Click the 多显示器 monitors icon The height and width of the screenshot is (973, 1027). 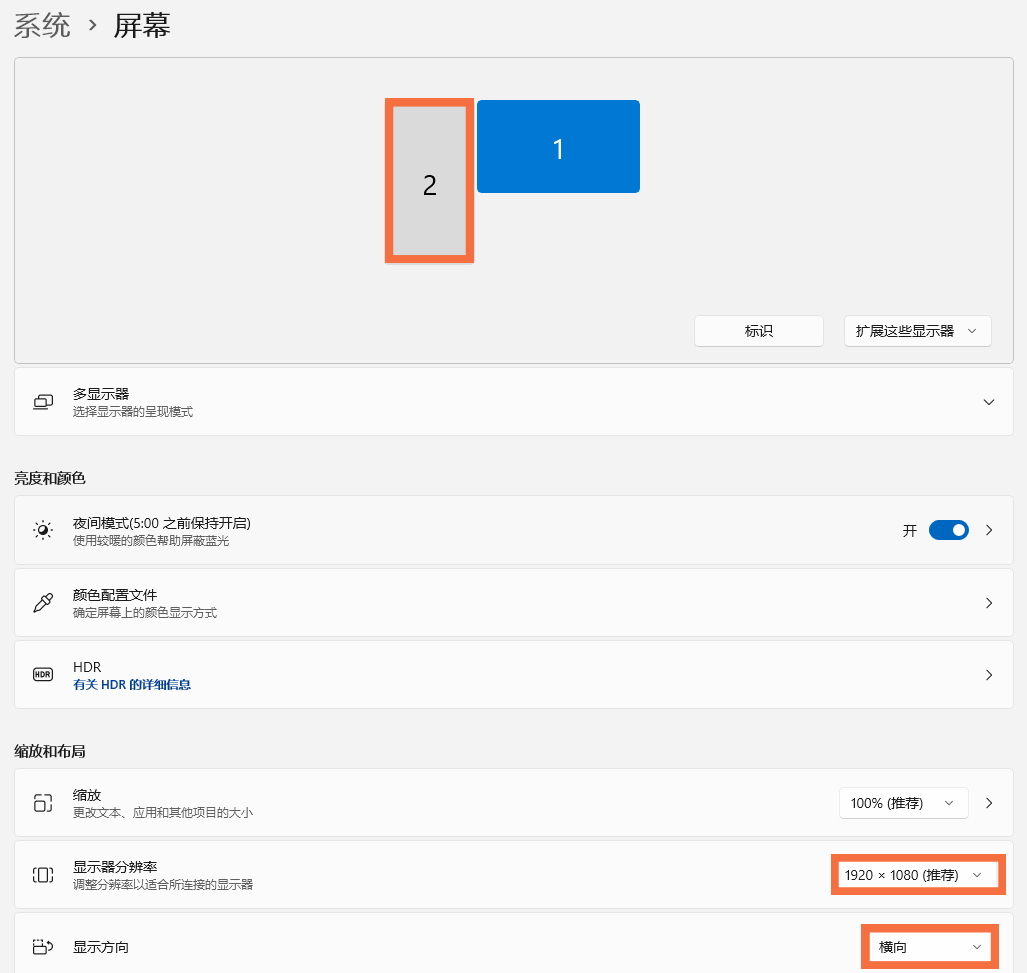click(43, 402)
